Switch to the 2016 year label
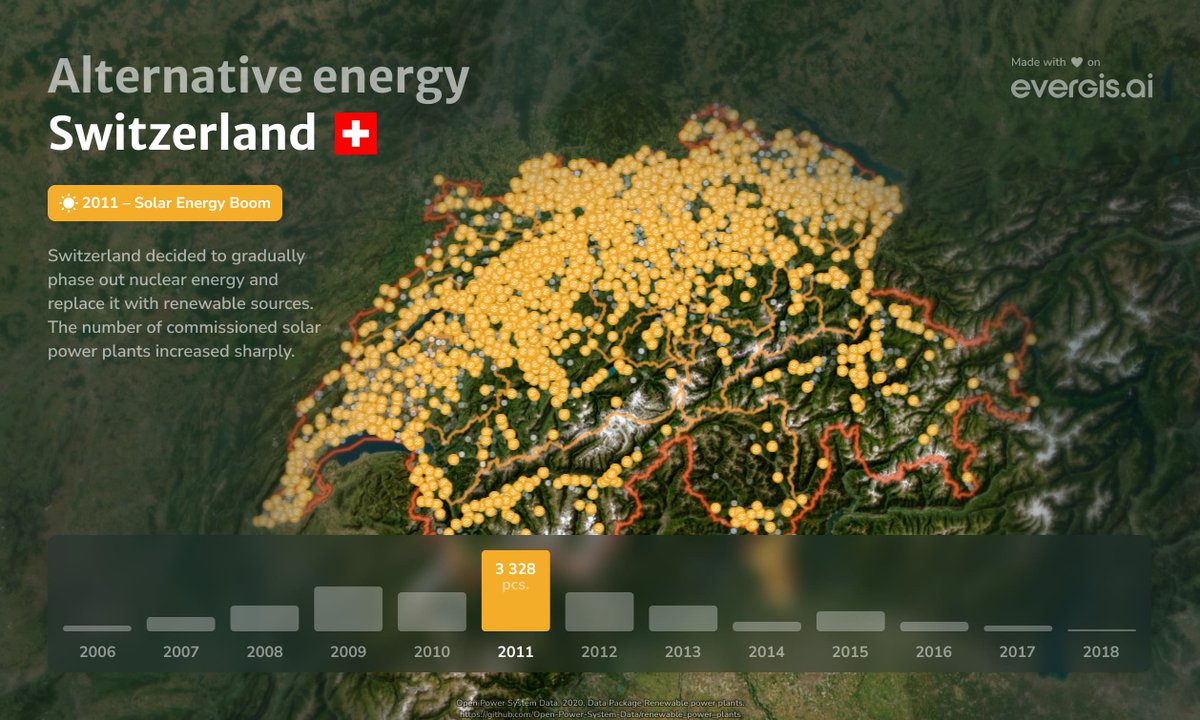Screen dimensions: 1200x720 click(932, 651)
